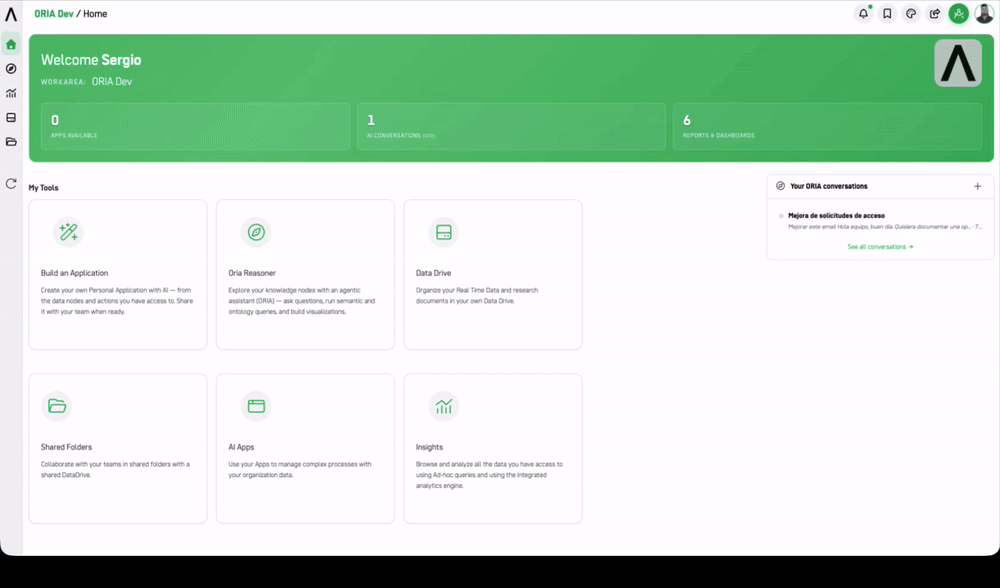The height and width of the screenshot is (588, 1000).
Task: Open the Insights chart icon in sidebar
Action: [x=11, y=93]
